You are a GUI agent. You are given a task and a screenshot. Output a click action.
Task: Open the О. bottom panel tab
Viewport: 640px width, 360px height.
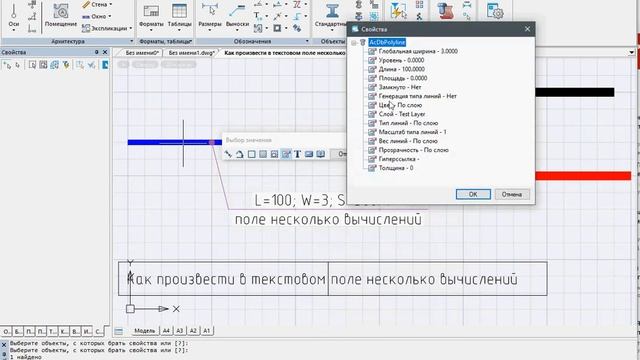[x=6, y=331]
